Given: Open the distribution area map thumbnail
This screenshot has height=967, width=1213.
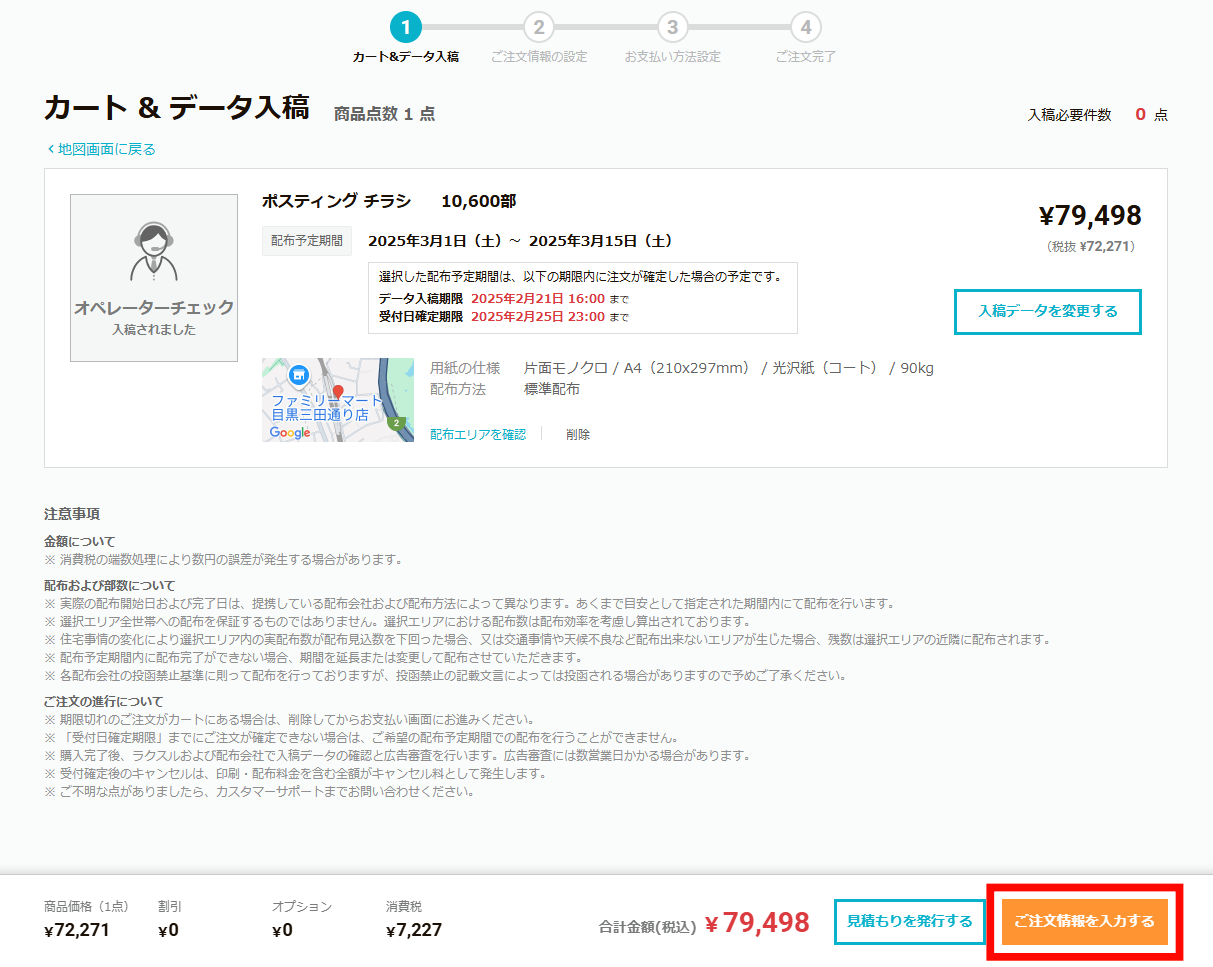Looking at the screenshot, I should [x=337, y=400].
